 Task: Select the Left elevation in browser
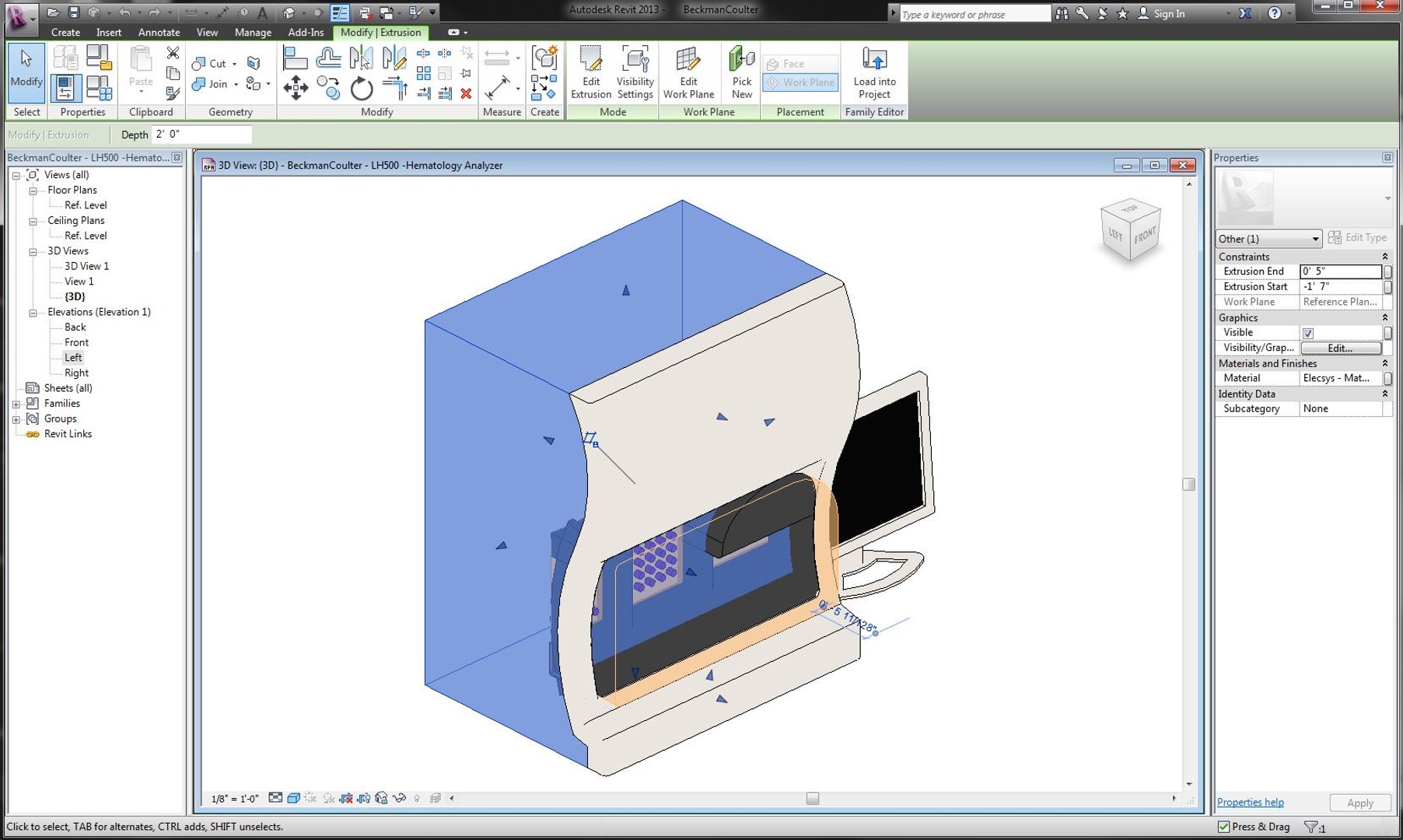point(73,358)
